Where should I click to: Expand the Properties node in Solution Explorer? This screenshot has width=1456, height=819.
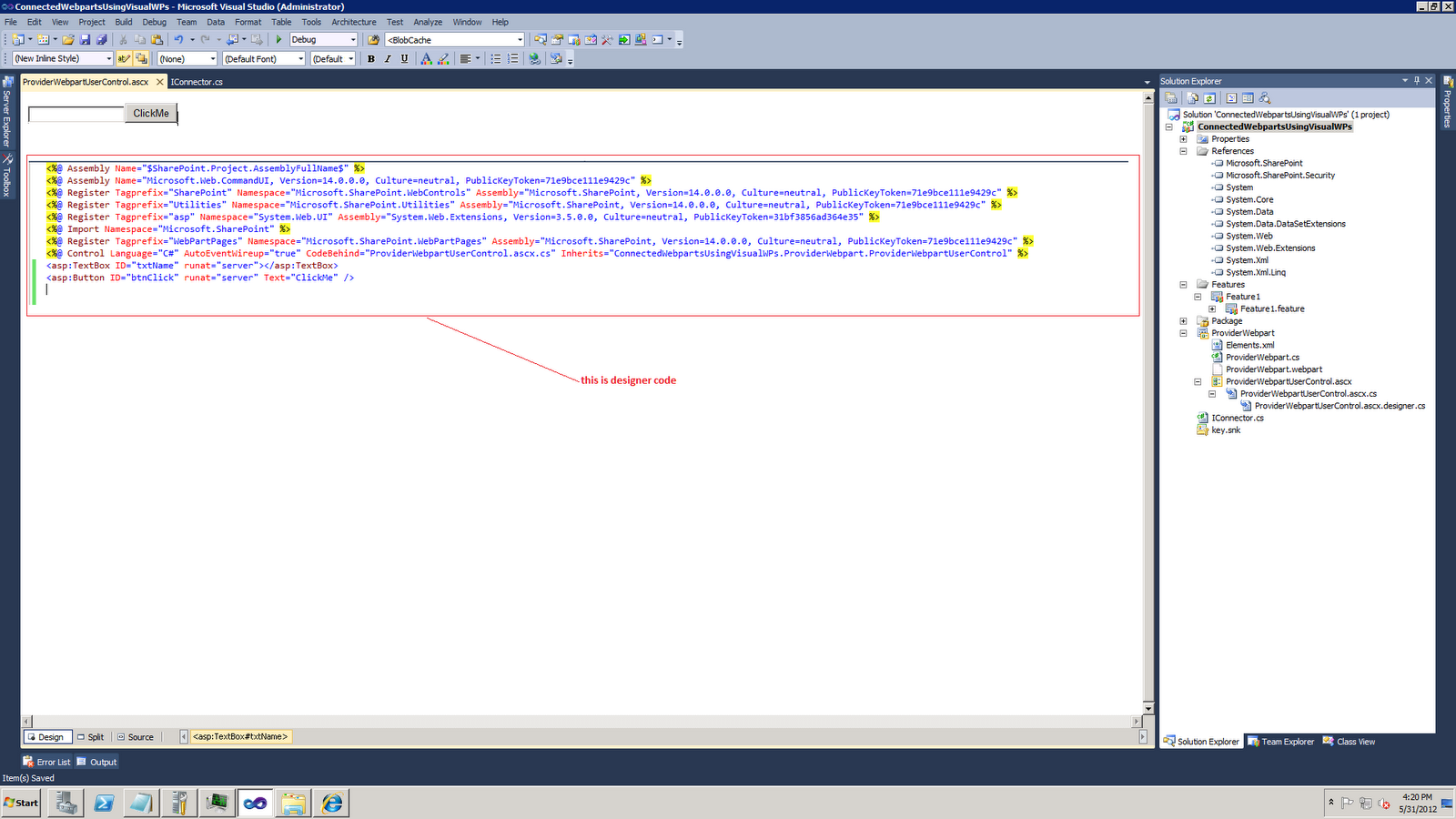[x=1183, y=139]
